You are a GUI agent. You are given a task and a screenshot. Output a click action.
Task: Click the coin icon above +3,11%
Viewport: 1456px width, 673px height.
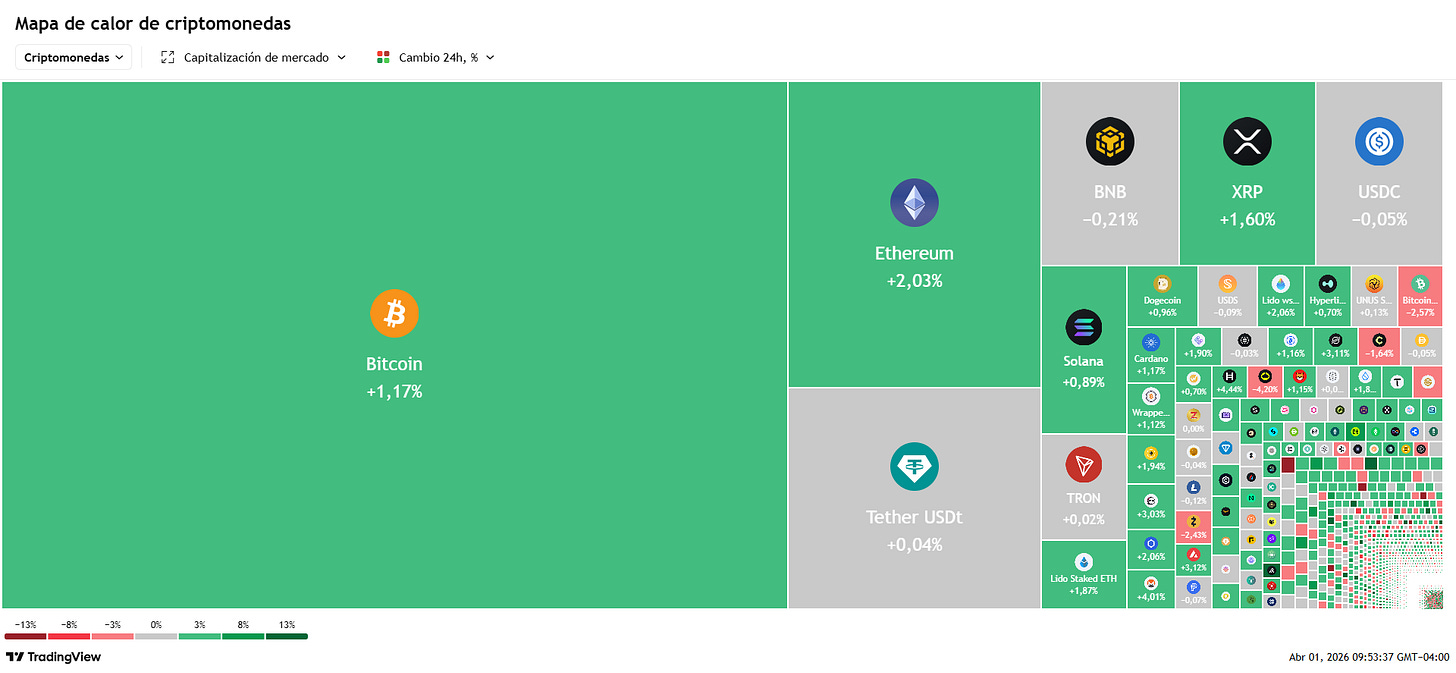[x=1335, y=340]
